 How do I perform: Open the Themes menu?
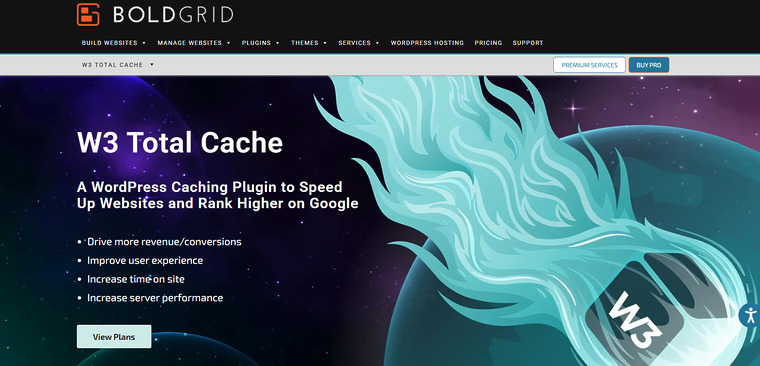(305, 43)
